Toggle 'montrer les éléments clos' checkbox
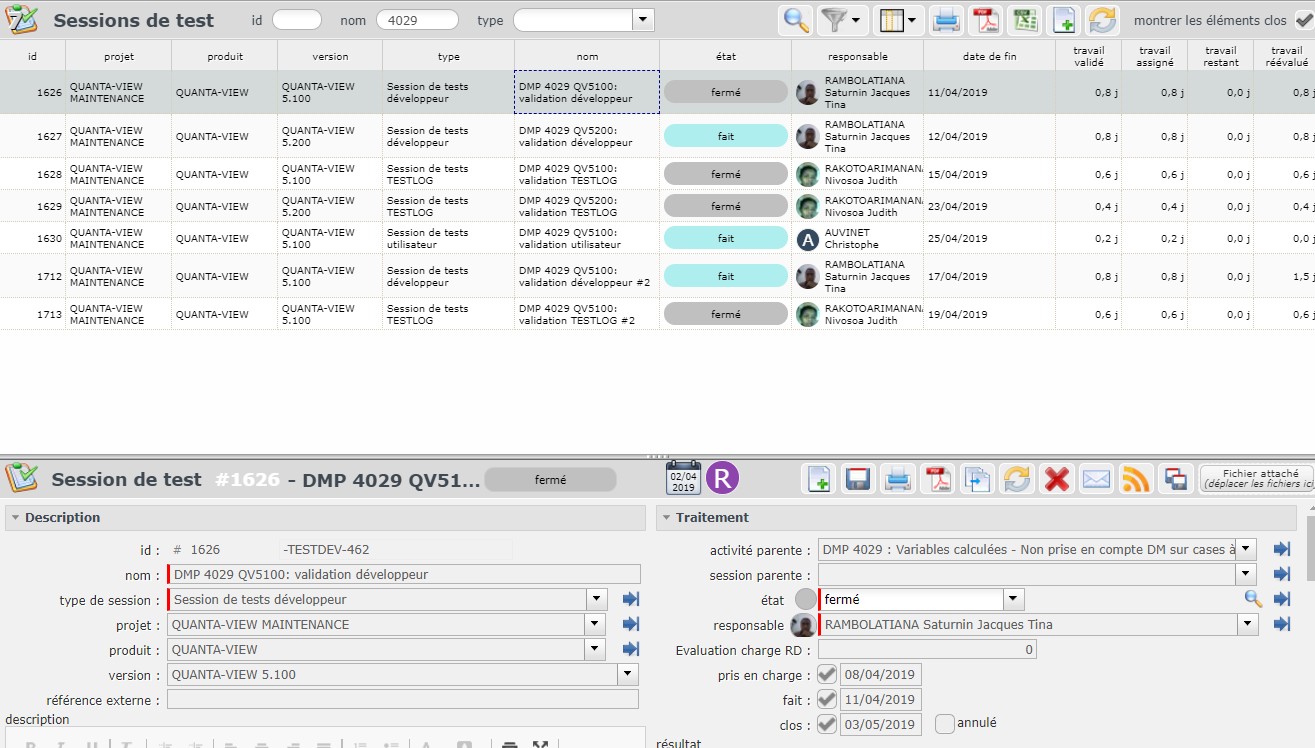Viewport: 1315px width, 748px height. click(1304, 20)
